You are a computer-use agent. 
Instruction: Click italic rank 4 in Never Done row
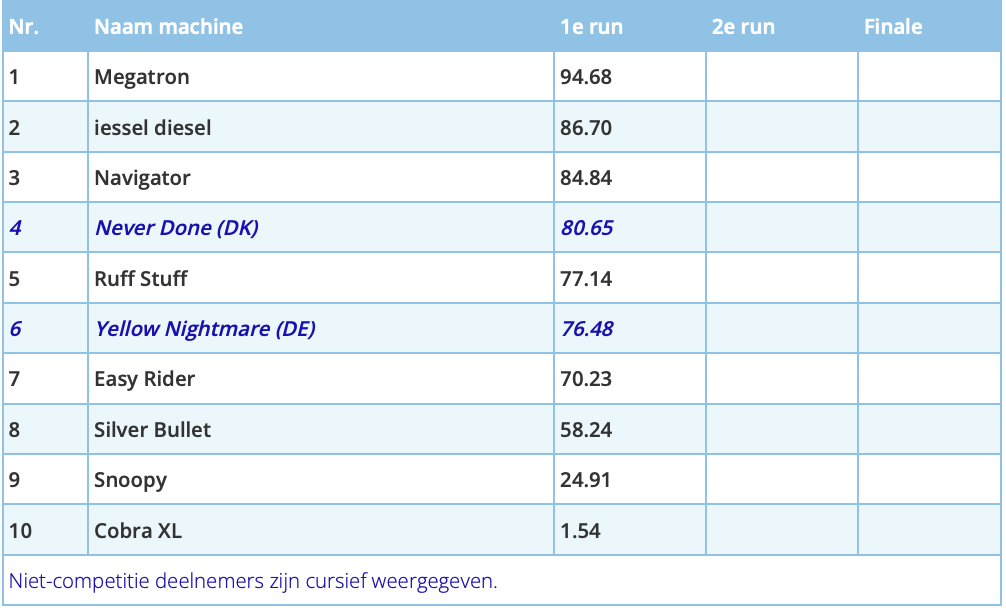point(15,228)
